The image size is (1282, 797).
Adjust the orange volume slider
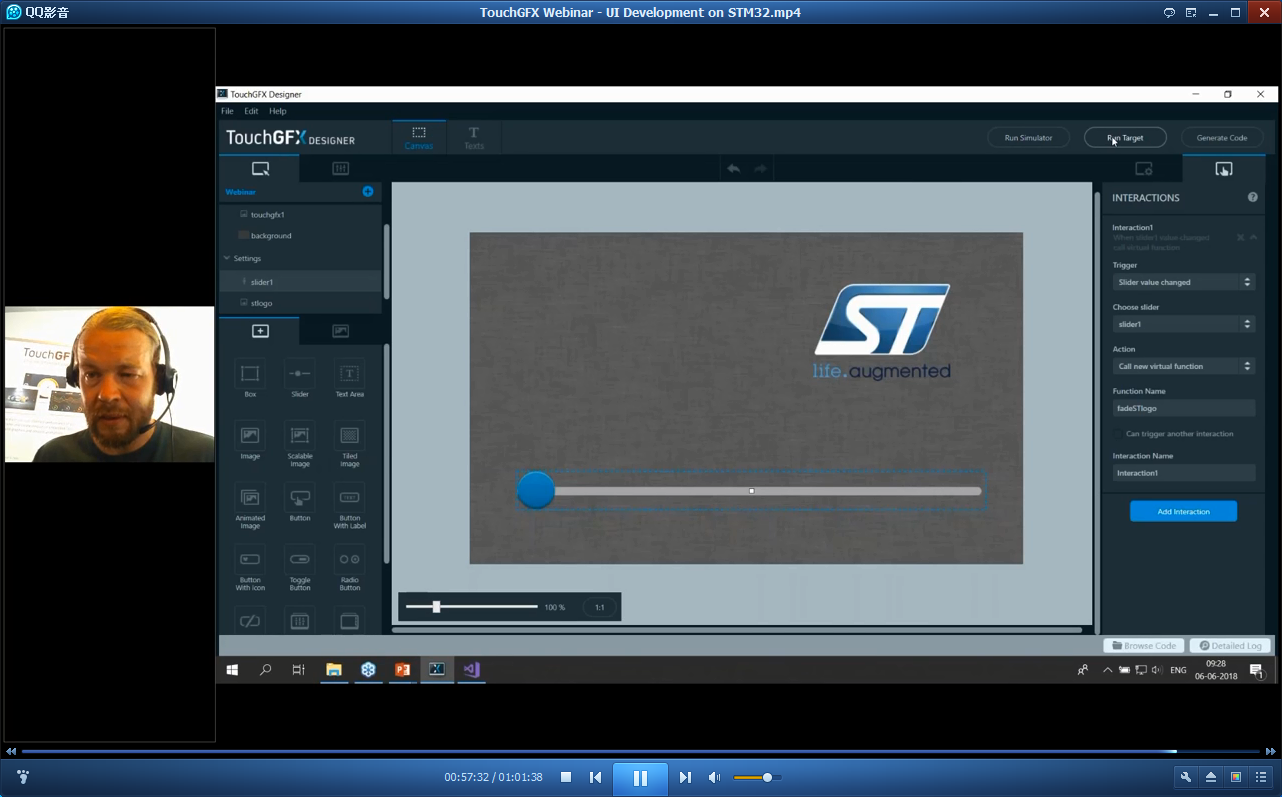click(757, 777)
